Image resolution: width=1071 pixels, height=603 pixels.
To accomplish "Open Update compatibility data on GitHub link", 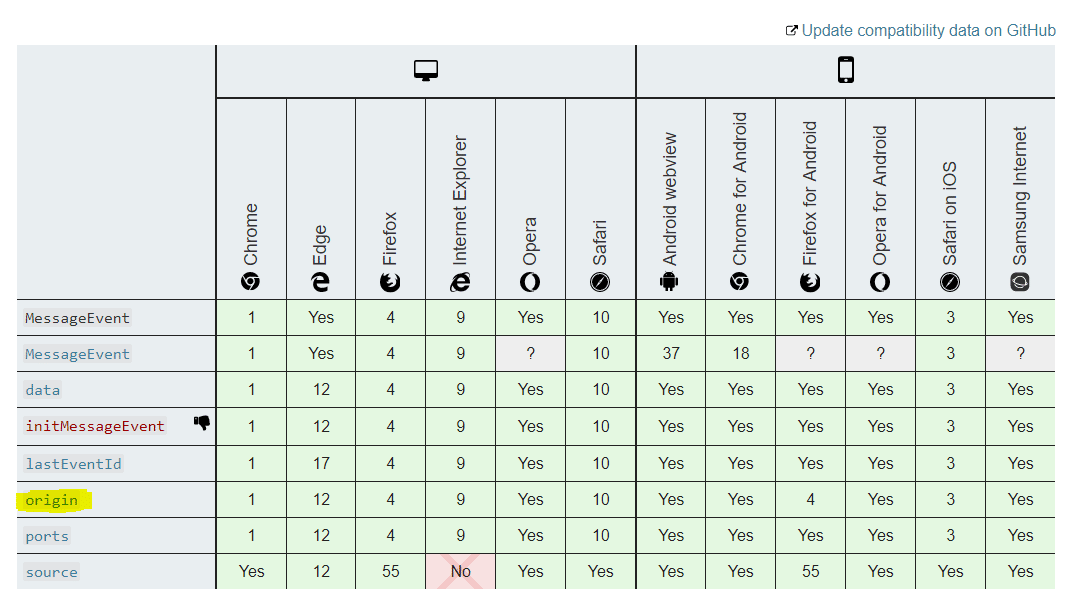I will pos(928,30).
